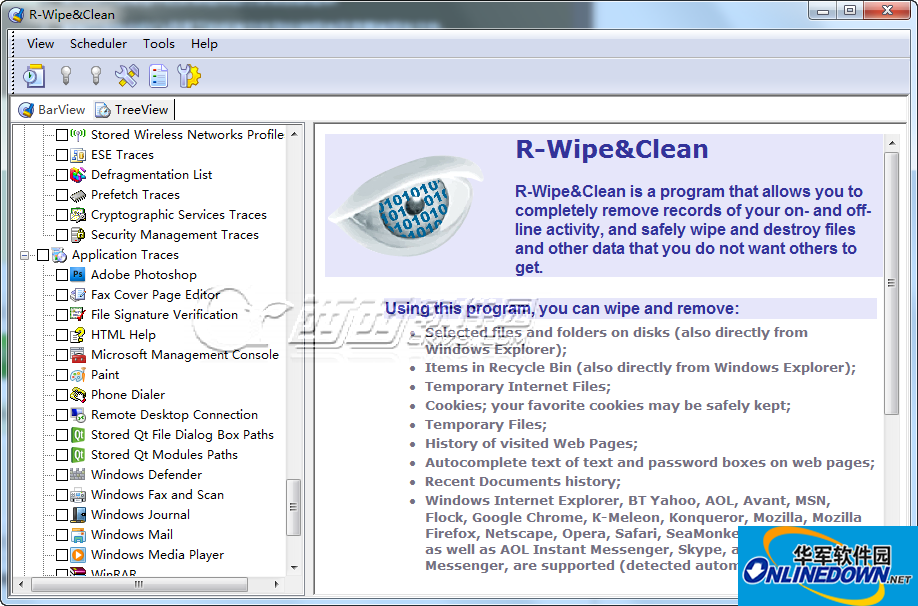Click the Windows Defender wall icon
This screenshot has width=918, height=606.
coord(78,475)
